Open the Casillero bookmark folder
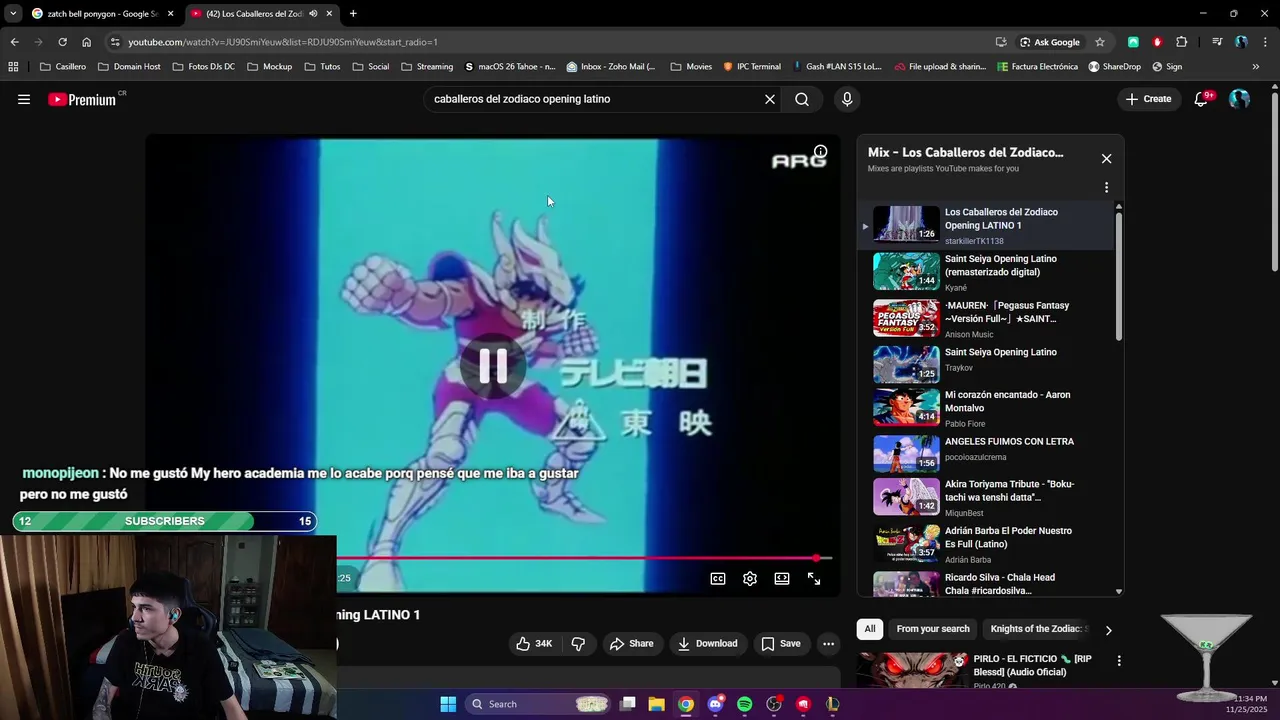This screenshot has width=1280, height=720. tap(63, 67)
